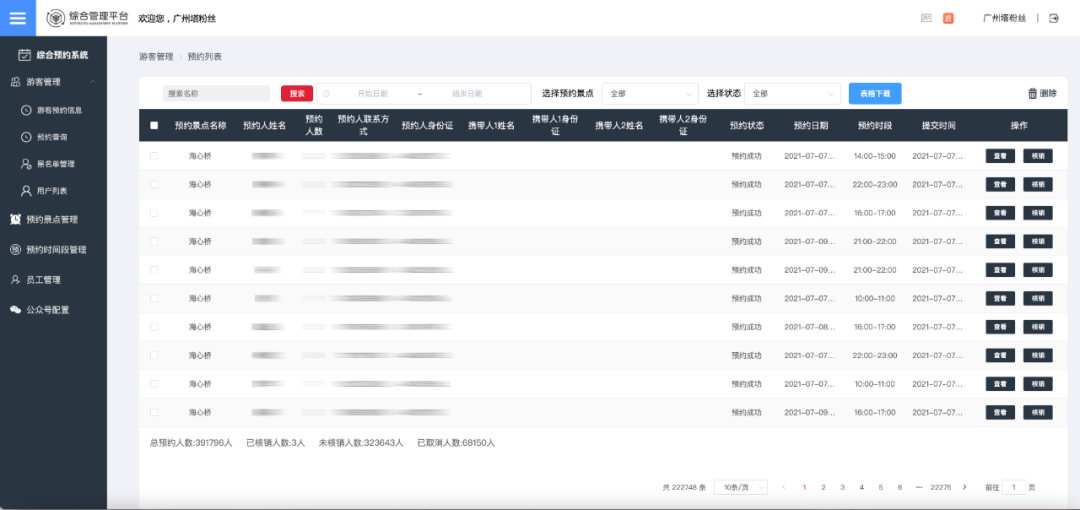The width and height of the screenshot is (1080, 510).
Task: Open 游客预约信息 in the sidebar
Action: [60, 110]
